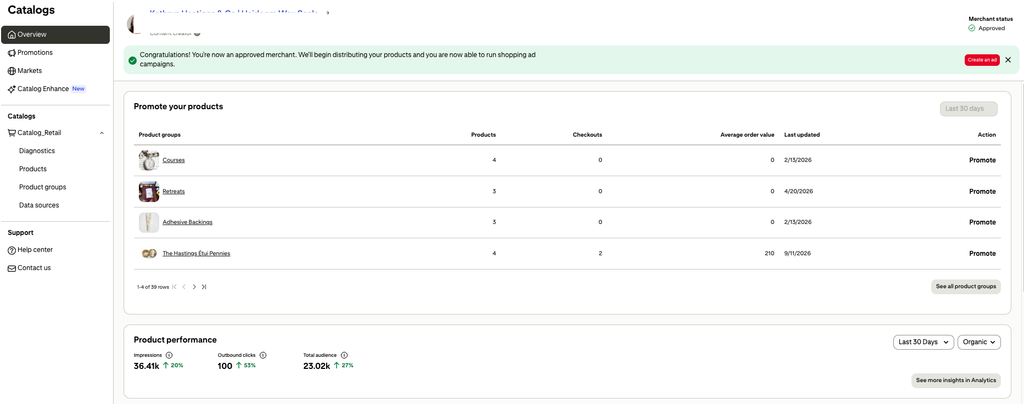The width and height of the screenshot is (1024, 404).
Task: Go to next page of product groups
Action: tap(194, 287)
